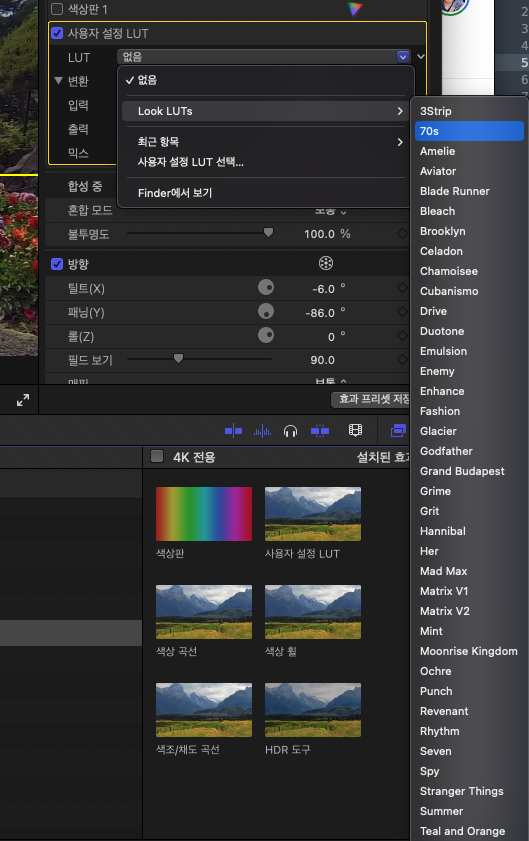Select the HDR 도구 effect thumbnail
The width and height of the screenshot is (529, 841).
coord(313,710)
